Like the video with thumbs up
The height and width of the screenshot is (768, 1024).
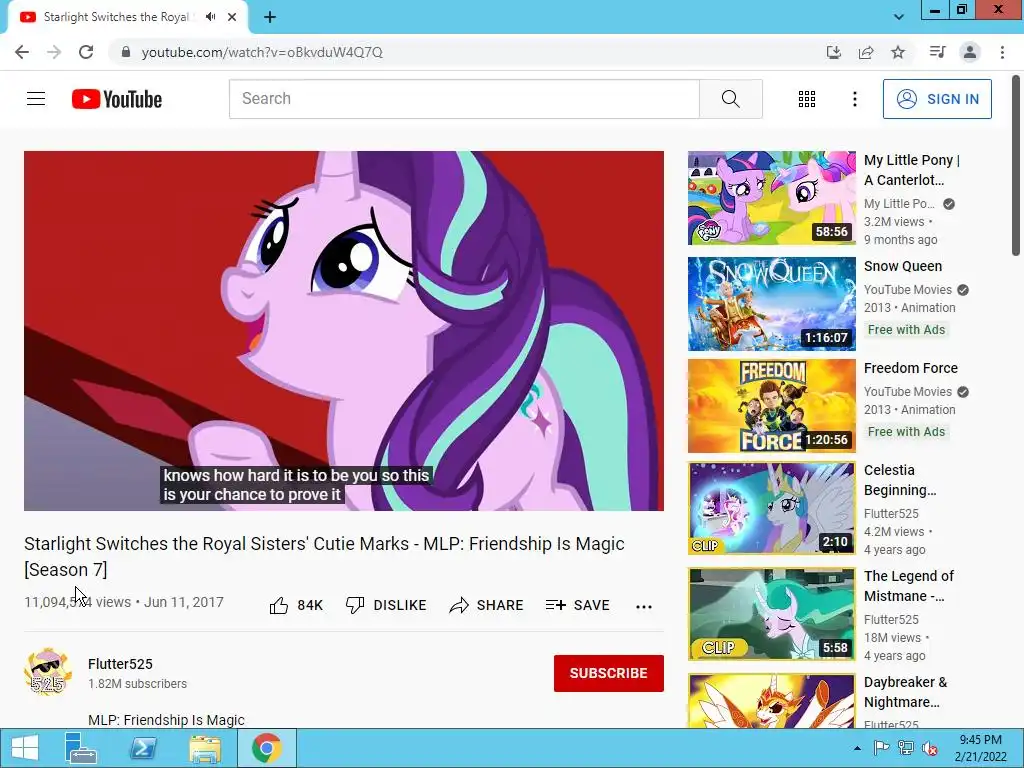296,605
